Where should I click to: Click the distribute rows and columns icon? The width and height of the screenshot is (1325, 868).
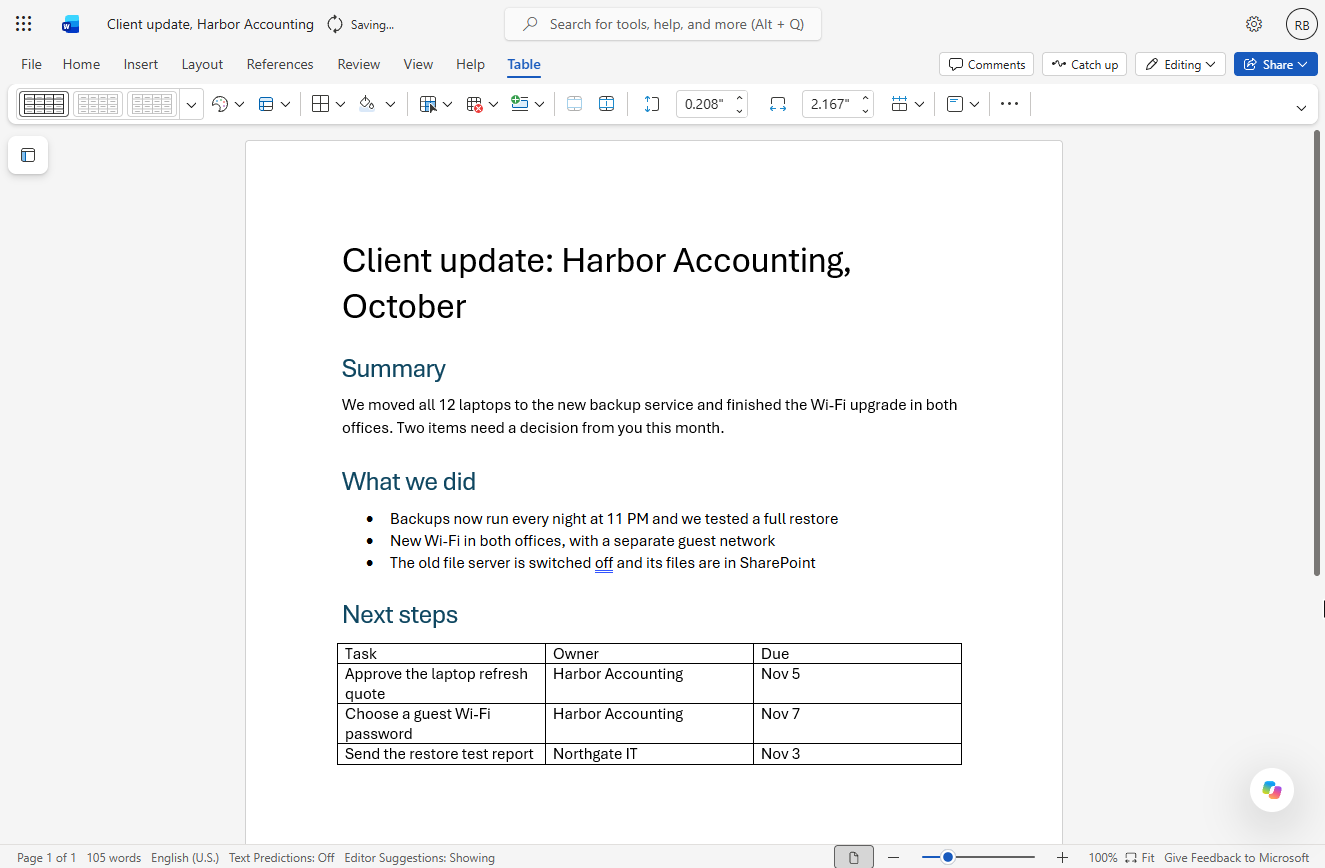899,104
